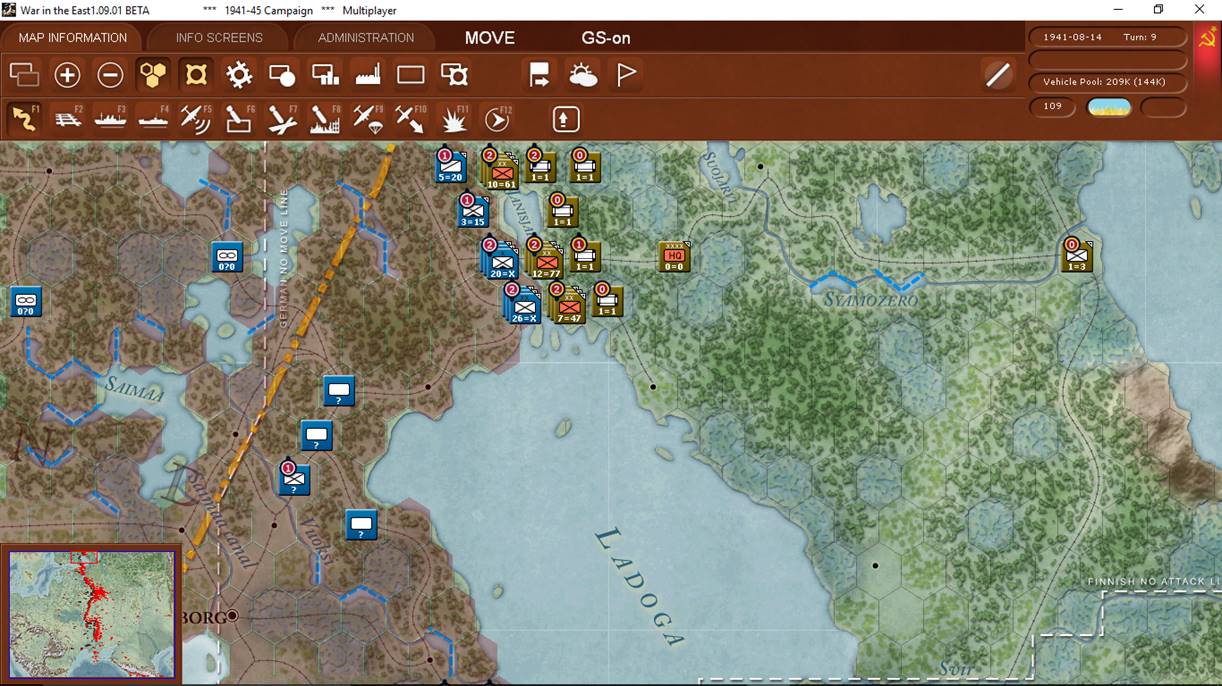Screen dimensions: 1222x686
Task: Select F1 move mode arrow icon
Action: [24, 119]
